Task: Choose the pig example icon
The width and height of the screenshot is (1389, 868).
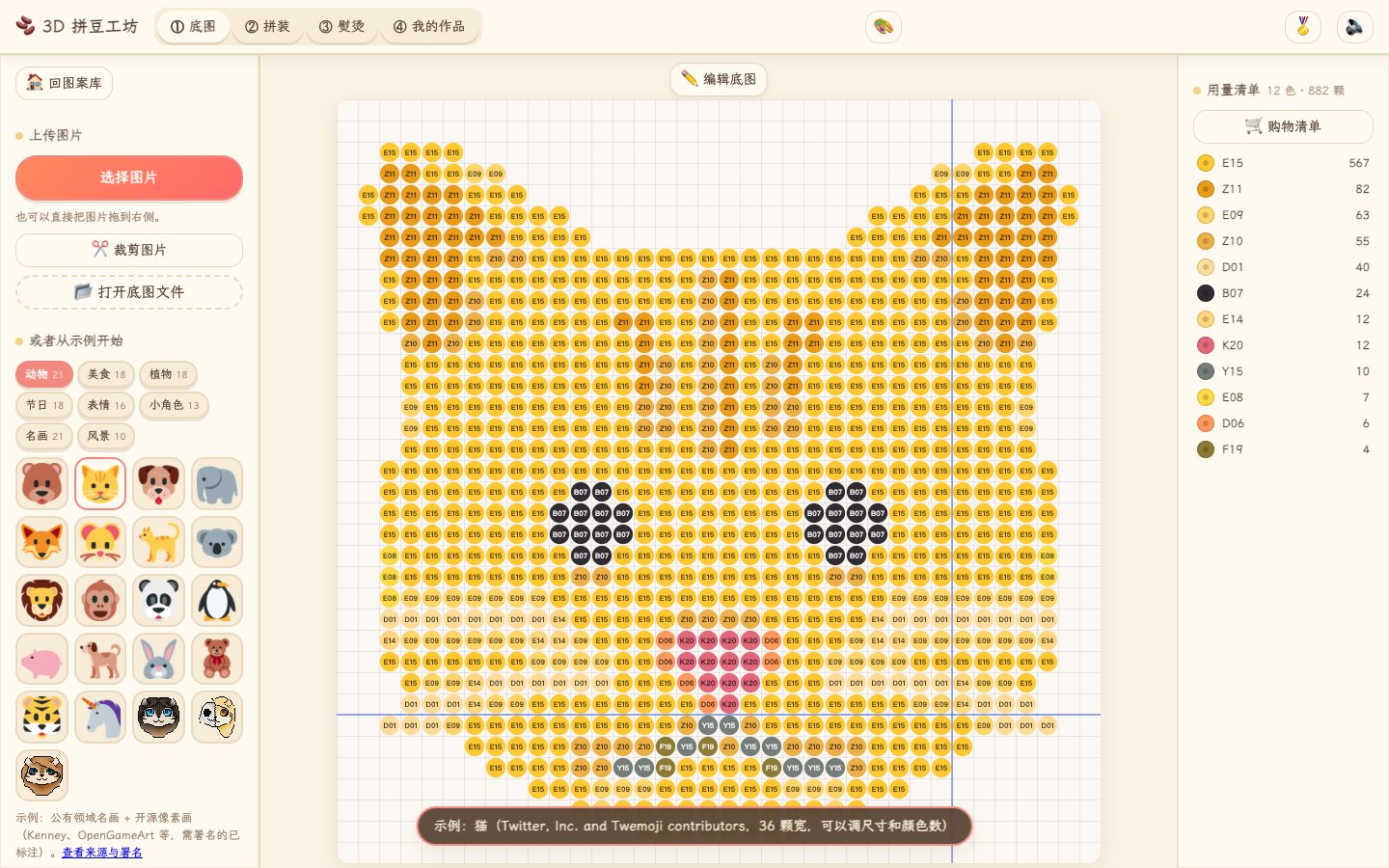Action: click(41, 659)
